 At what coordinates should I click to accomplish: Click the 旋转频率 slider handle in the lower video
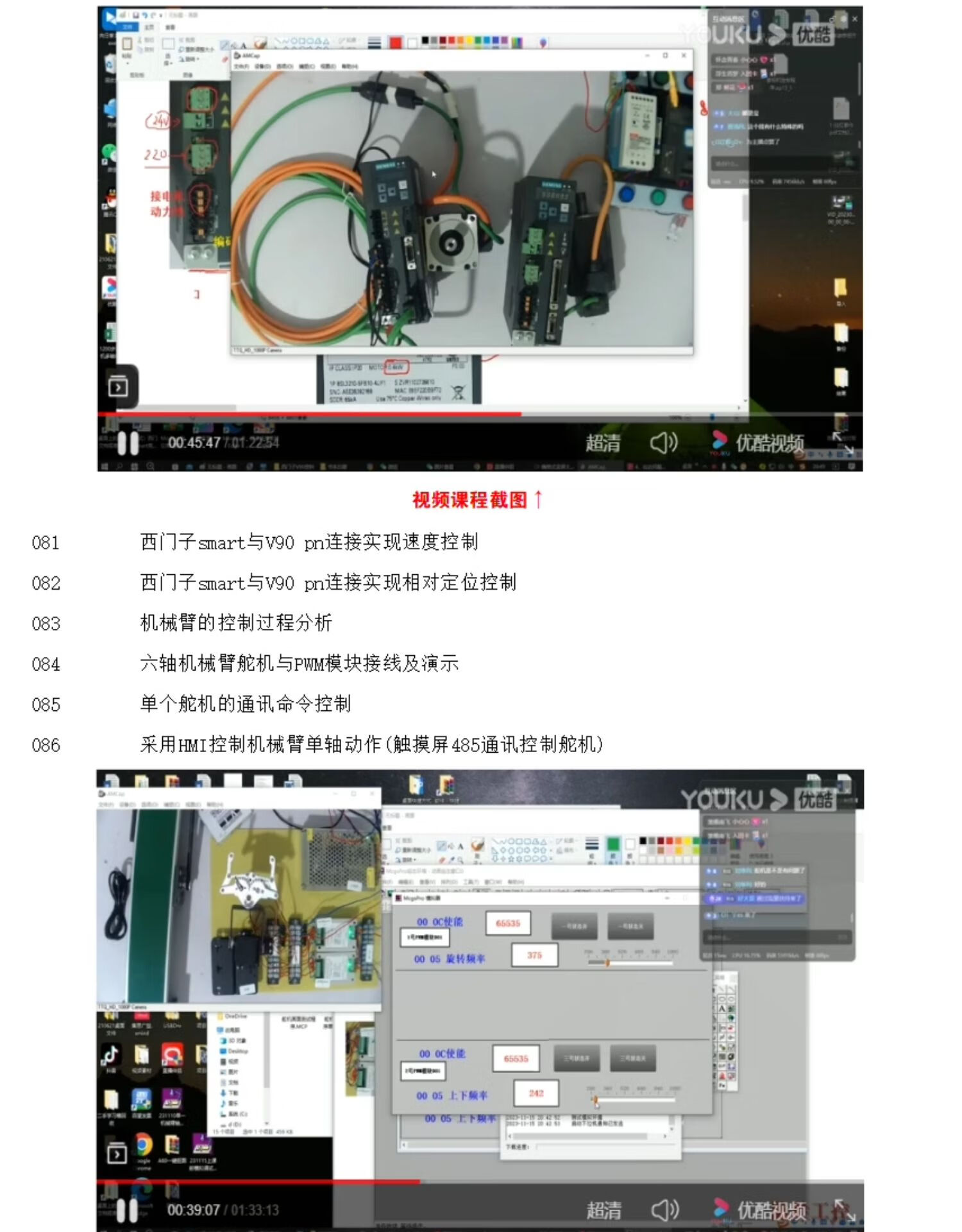pos(607,963)
